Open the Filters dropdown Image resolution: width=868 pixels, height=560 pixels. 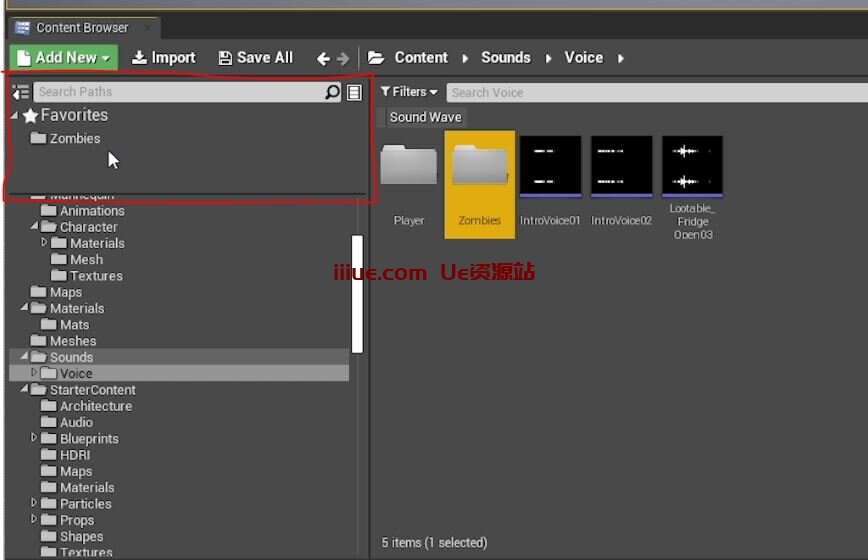[x=409, y=92]
